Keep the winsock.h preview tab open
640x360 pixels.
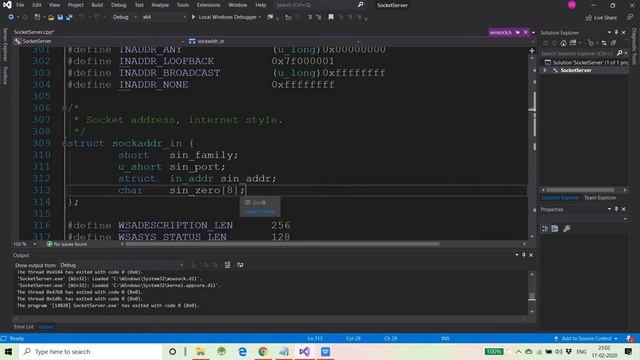518,32
